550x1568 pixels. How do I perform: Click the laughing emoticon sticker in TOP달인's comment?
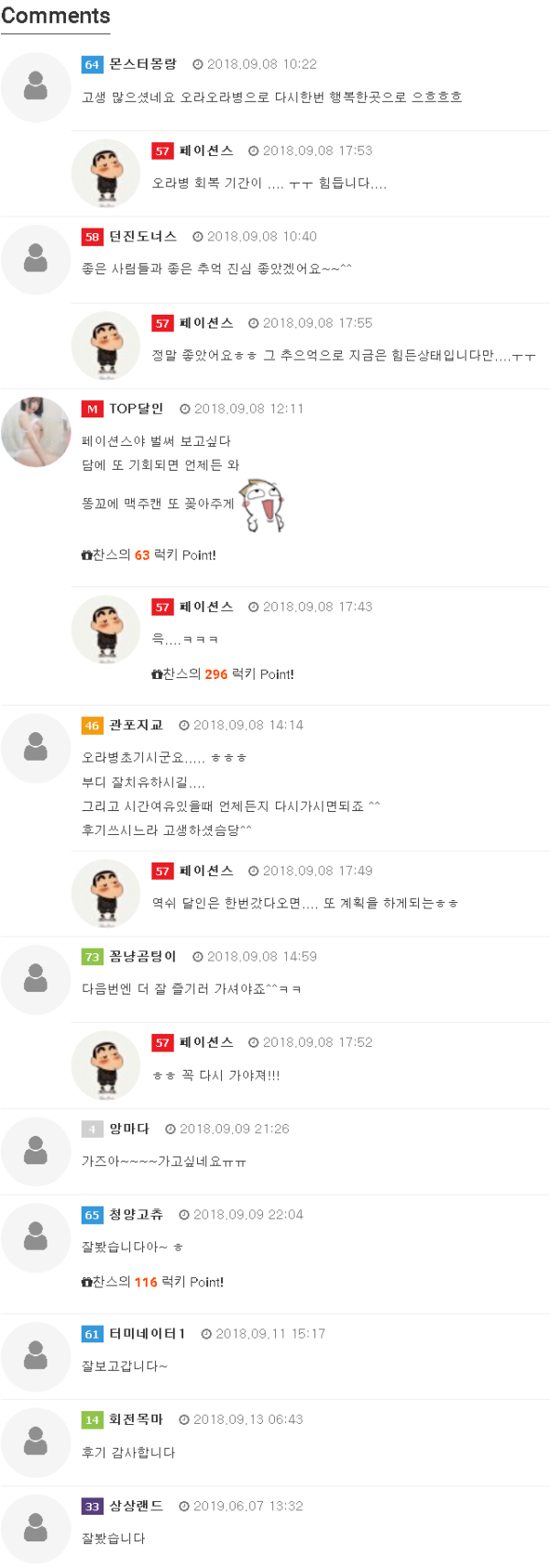tap(264, 505)
